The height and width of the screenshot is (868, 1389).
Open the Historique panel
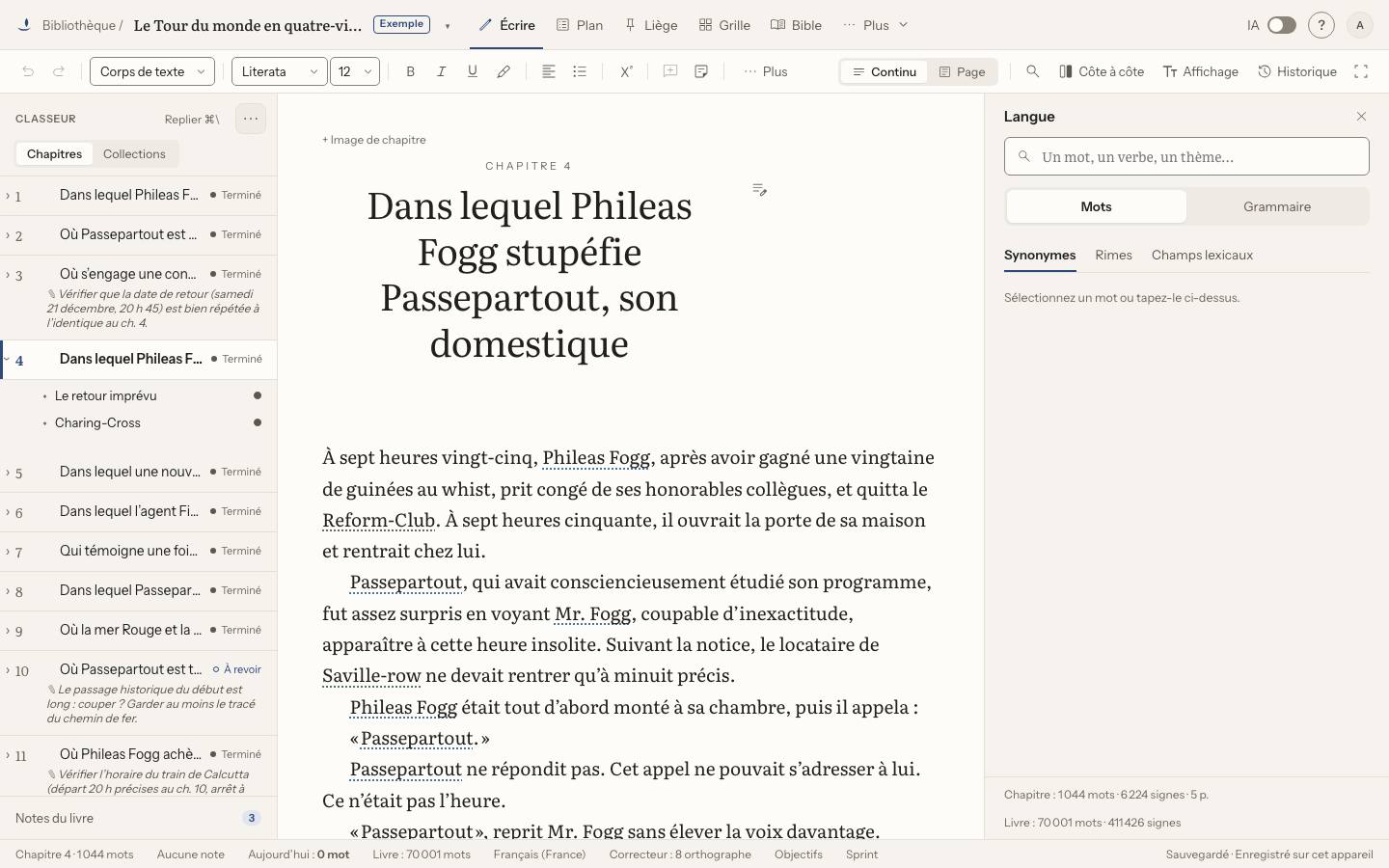(1297, 71)
